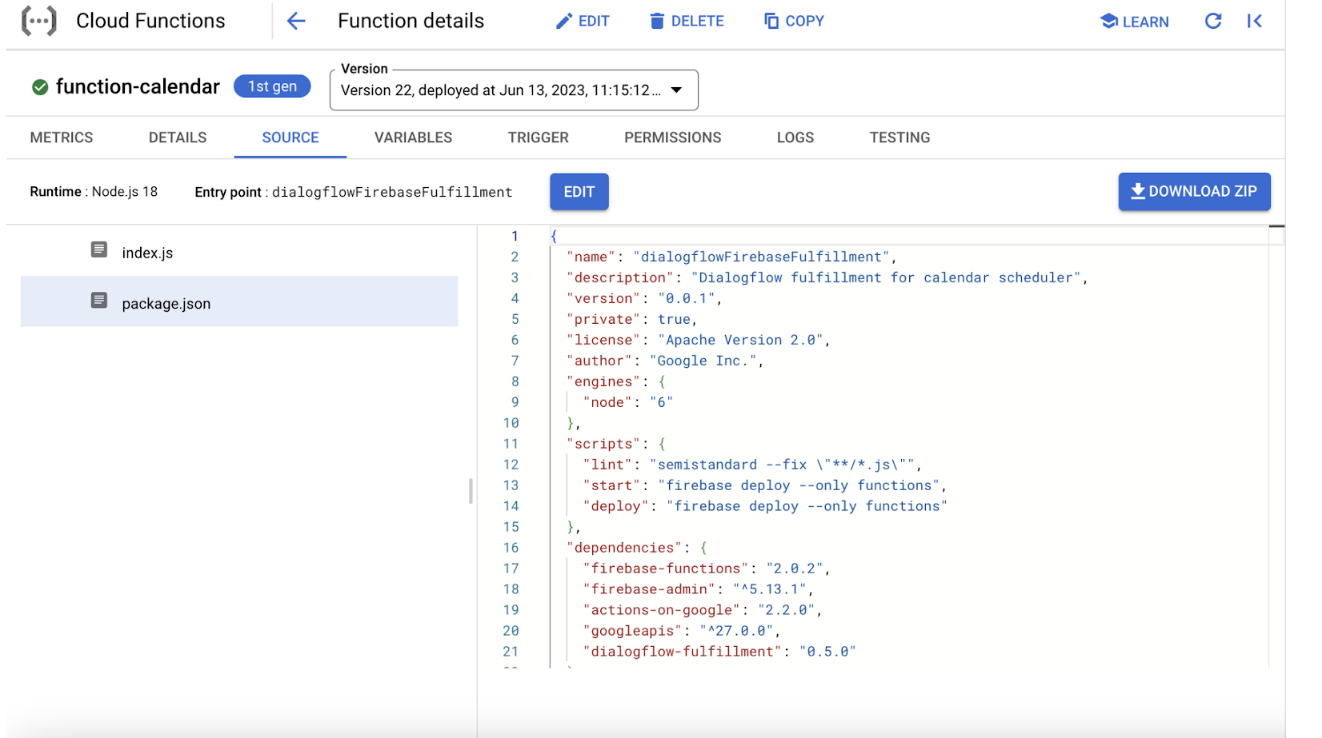
Task: Switch to the DETAILS tab
Action: 178,138
